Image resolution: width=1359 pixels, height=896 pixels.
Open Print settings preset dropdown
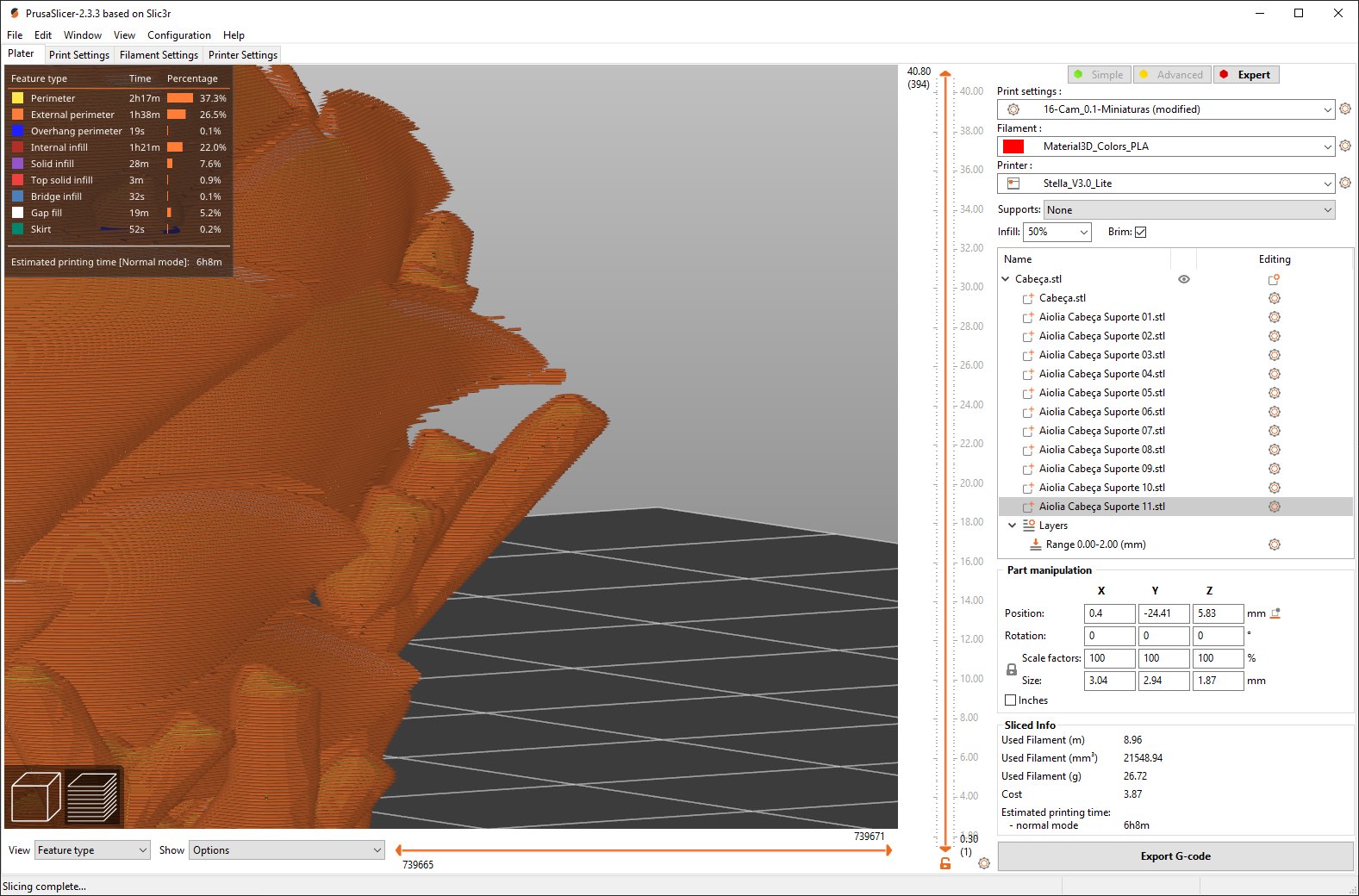pos(1166,109)
